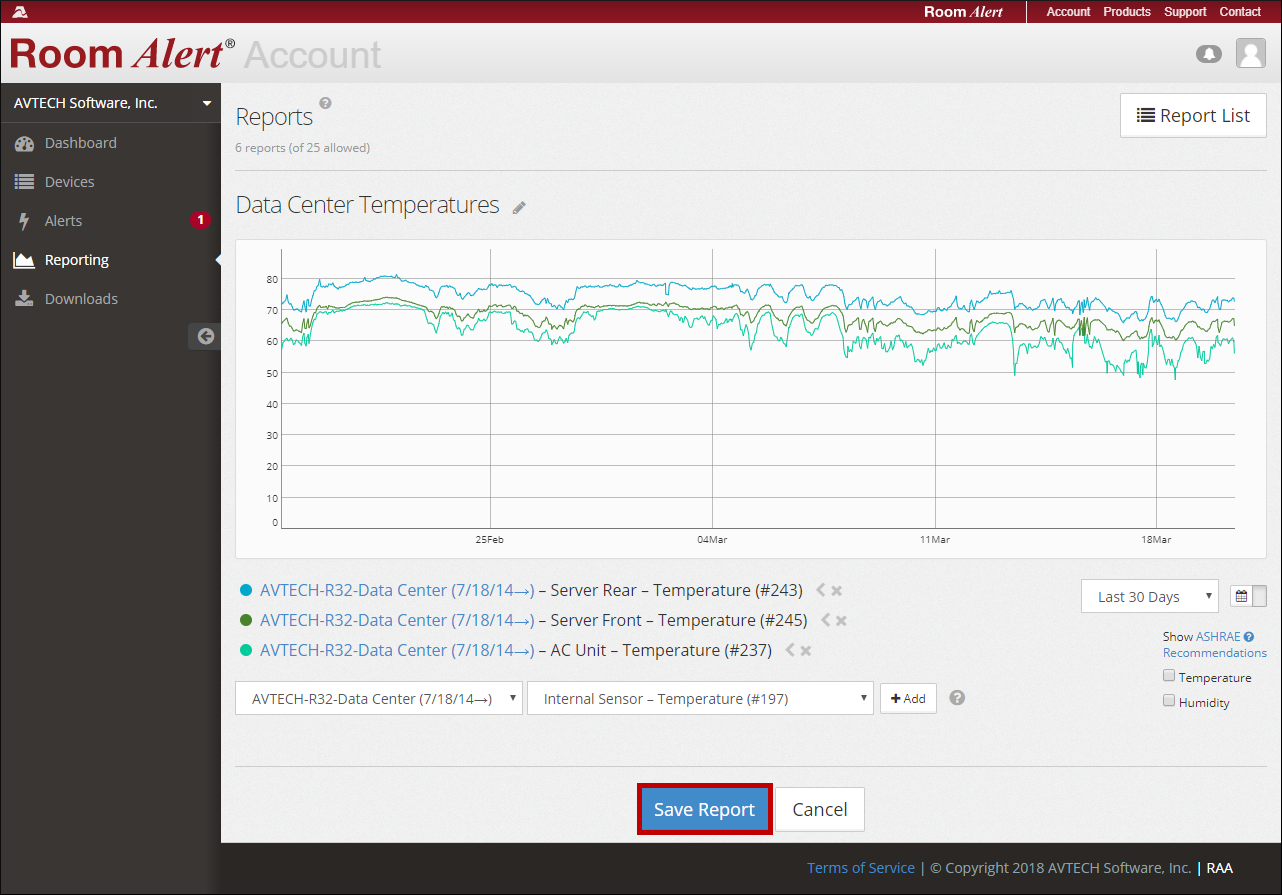Open the Internal Sensor Temperature dropdown

point(700,699)
